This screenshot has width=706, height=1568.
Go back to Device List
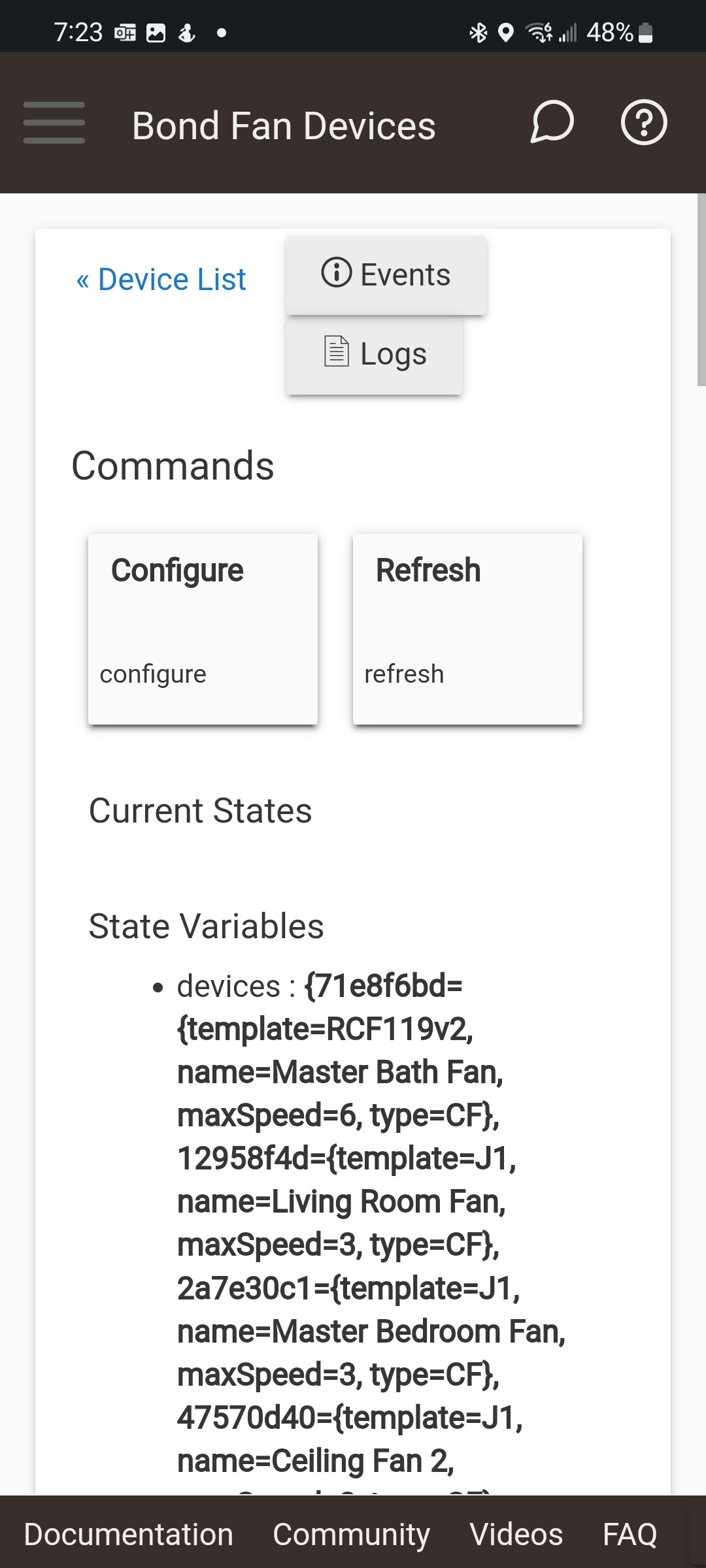click(161, 280)
